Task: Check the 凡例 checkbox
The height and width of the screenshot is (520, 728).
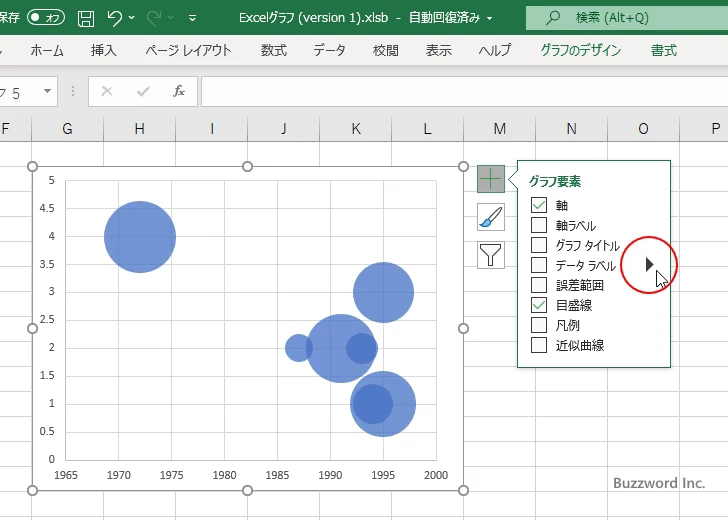Action: [539, 325]
